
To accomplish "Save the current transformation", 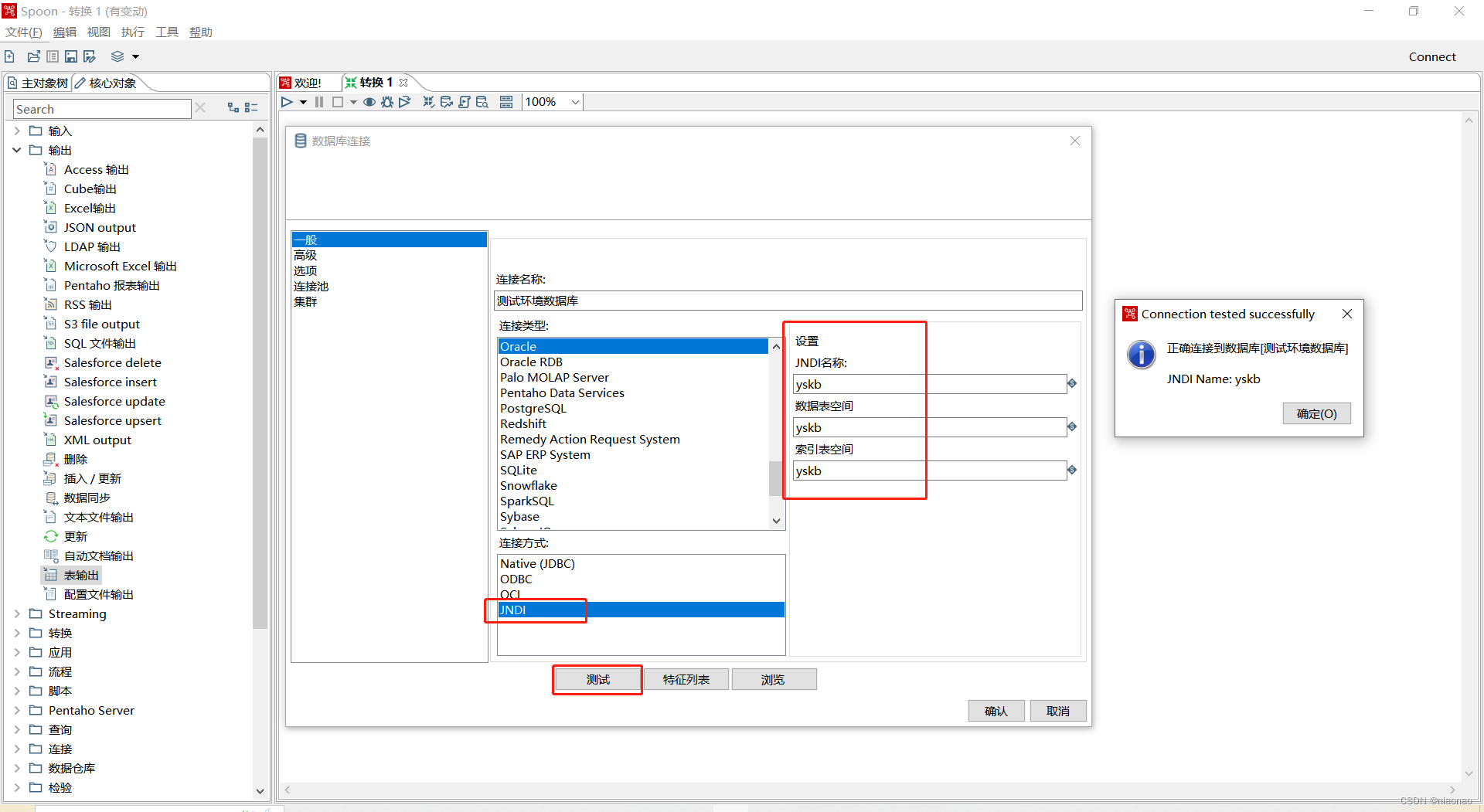I will pos(71,56).
